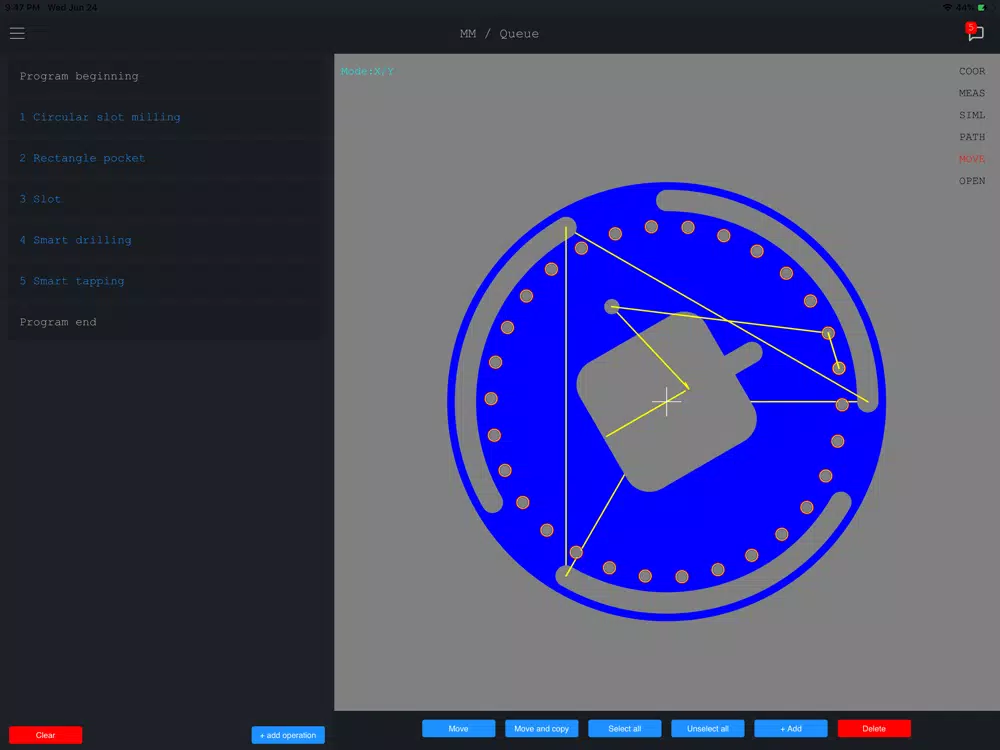
Task: Select operation 1 Circular slot milling
Action: [x=167, y=117]
